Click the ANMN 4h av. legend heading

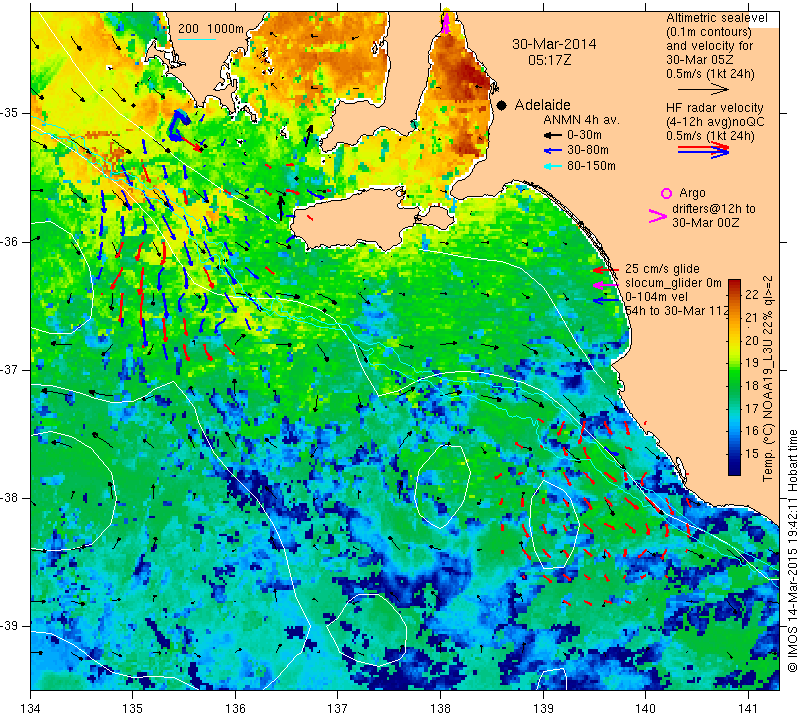(x=581, y=120)
